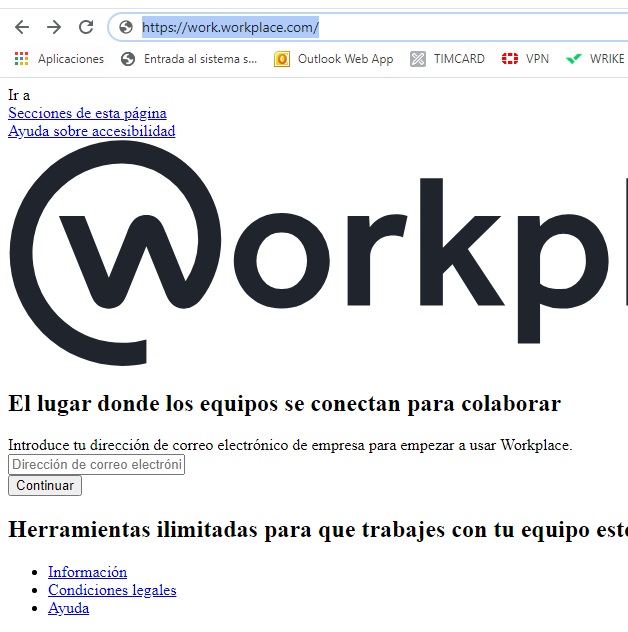
Task: Click the Continuar button
Action: tap(45, 485)
